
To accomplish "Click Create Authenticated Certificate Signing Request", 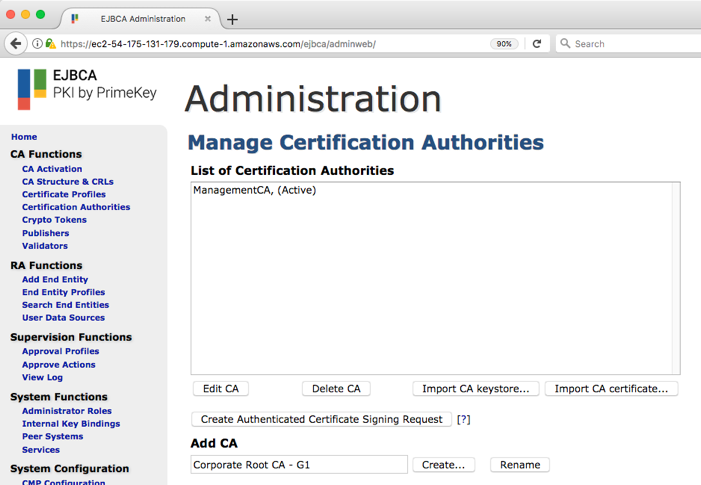I will pyautogui.click(x=321, y=420).
